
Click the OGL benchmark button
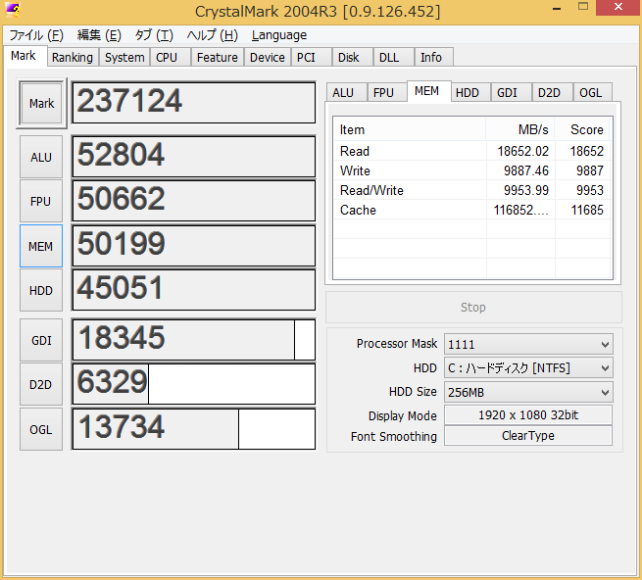click(41, 429)
